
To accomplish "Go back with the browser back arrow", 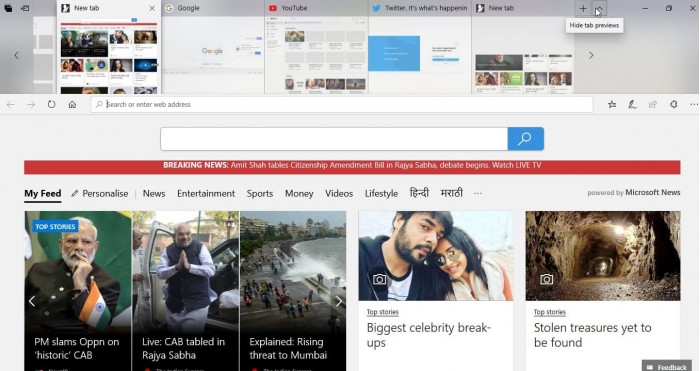I will click(x=11, y=104).
